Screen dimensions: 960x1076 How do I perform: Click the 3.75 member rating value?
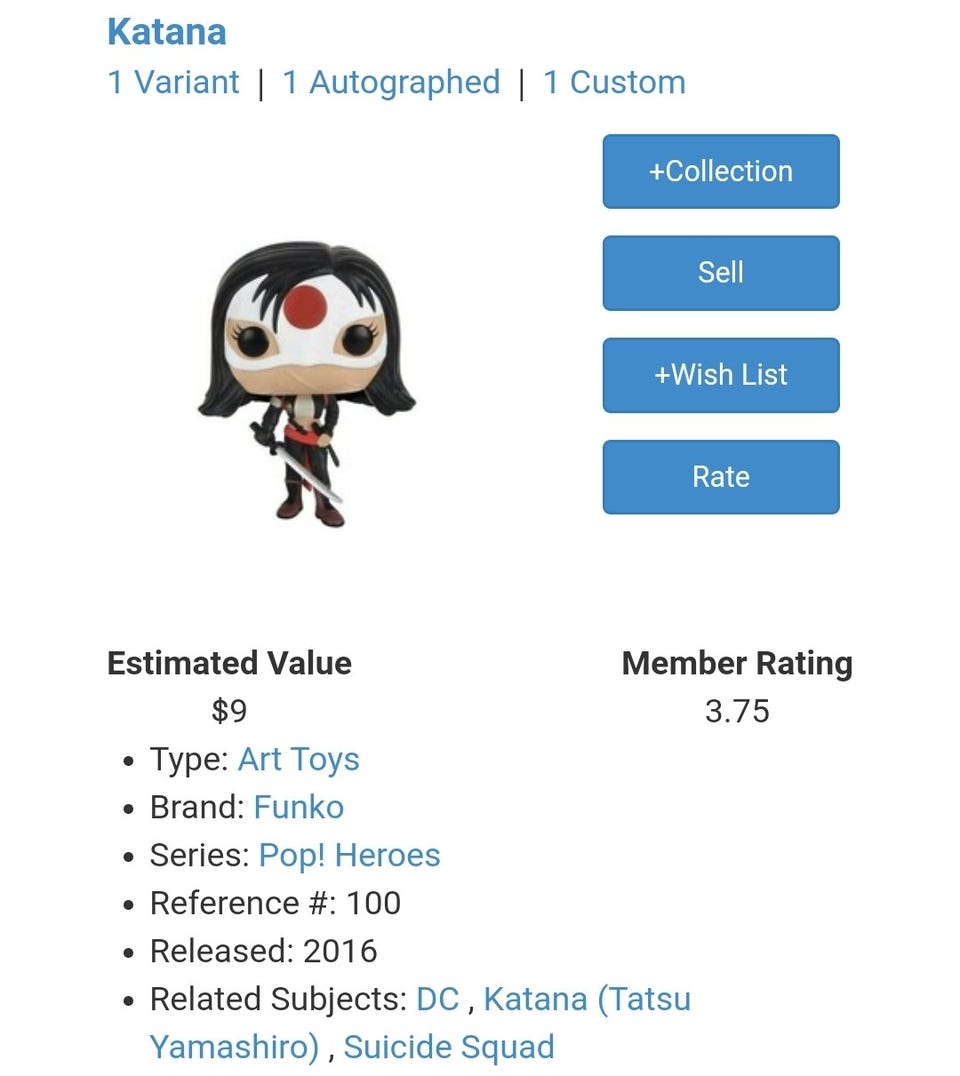[736, 711]
